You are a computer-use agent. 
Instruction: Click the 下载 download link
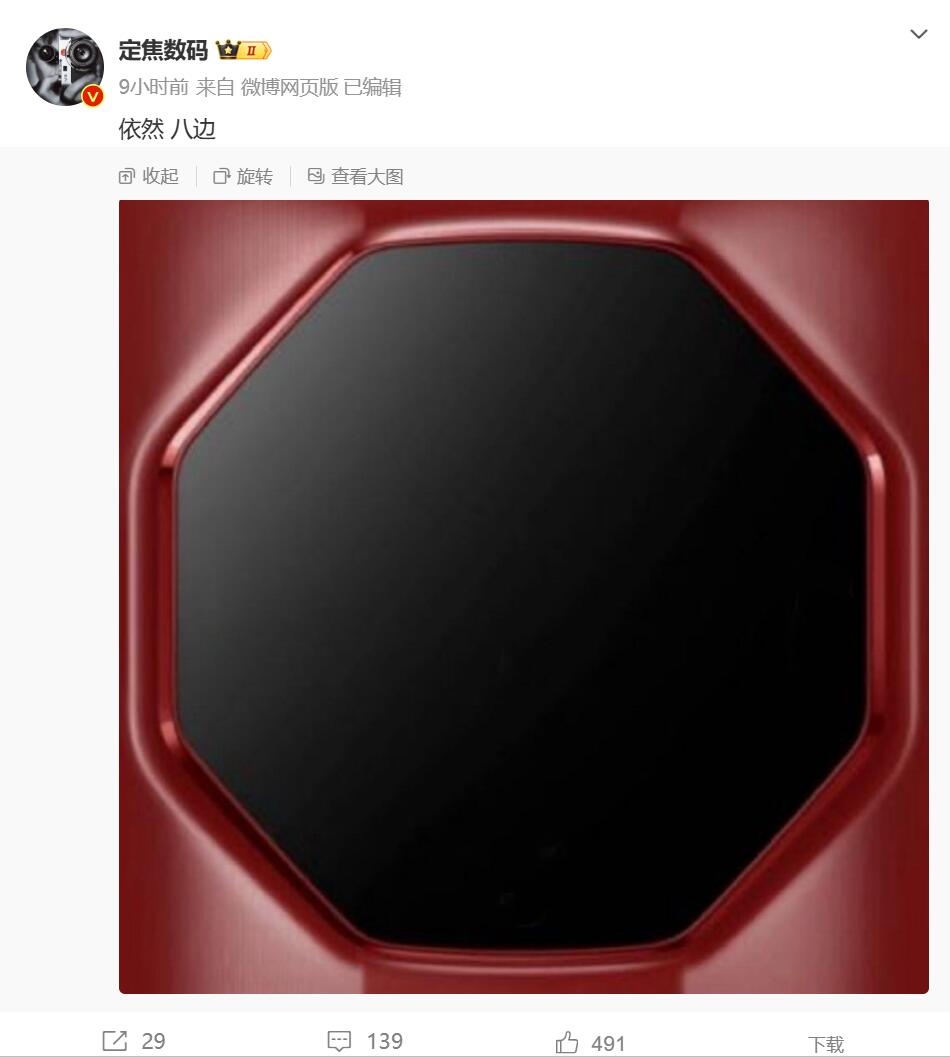(x=826, y=1044)
